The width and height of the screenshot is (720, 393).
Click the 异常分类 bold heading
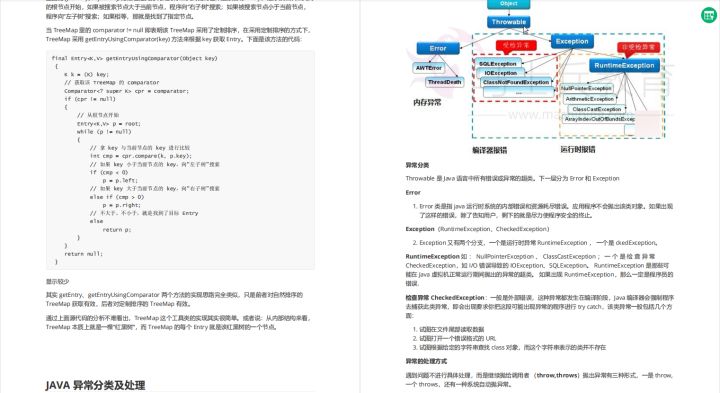click(x=417, y=165)
